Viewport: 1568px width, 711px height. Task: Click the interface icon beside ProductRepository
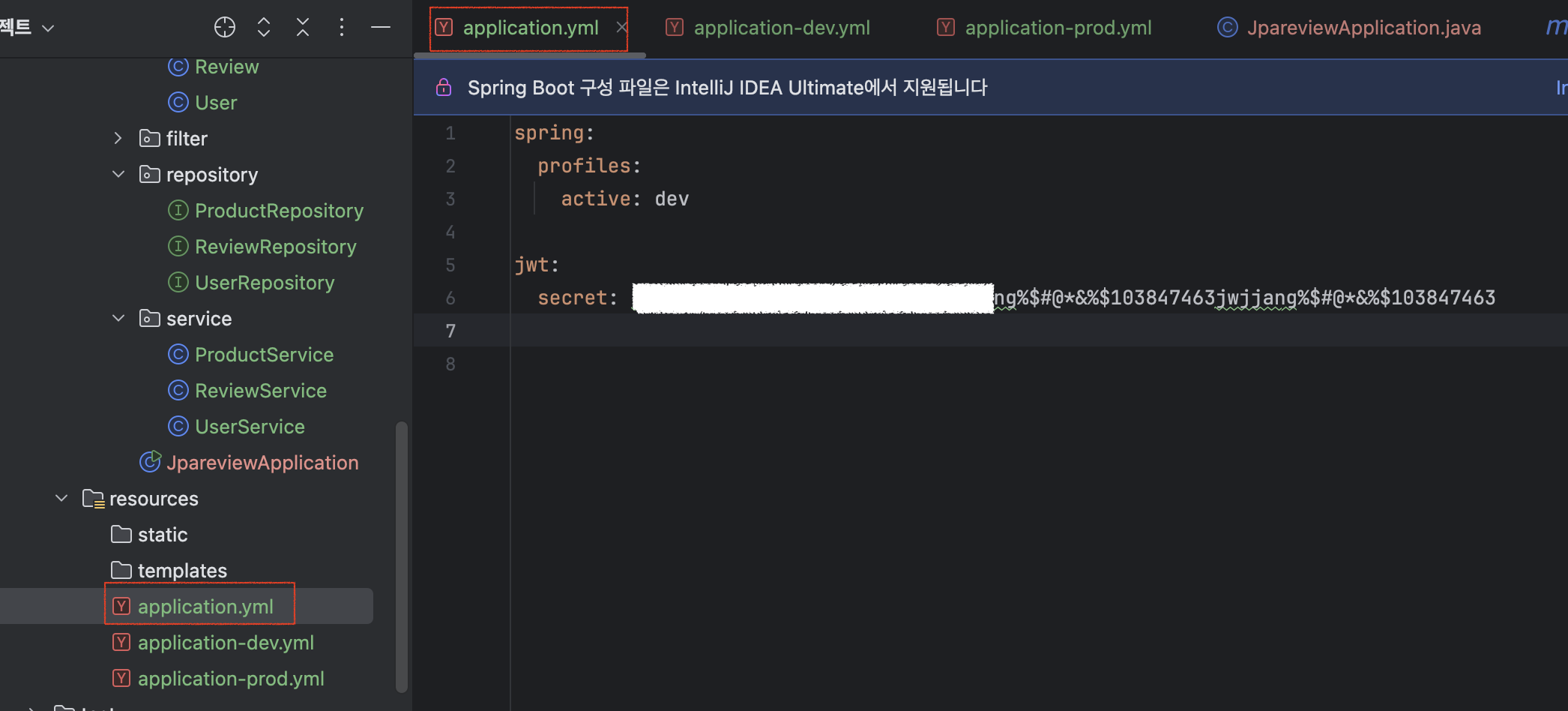click(178, 210)
